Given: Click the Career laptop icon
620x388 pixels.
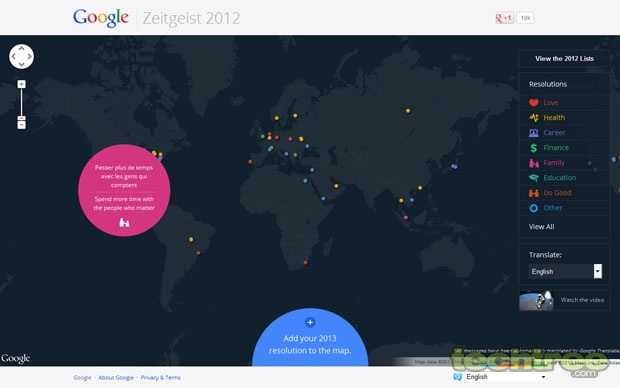Looking at the screenshot, I should (x=533, y=133).
